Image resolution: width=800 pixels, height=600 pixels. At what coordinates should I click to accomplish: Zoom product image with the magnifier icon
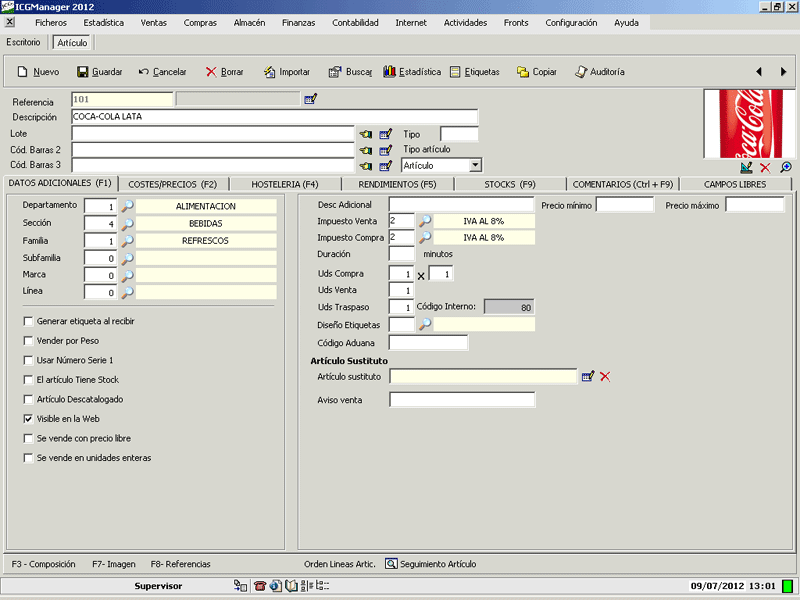coord(786,167)
